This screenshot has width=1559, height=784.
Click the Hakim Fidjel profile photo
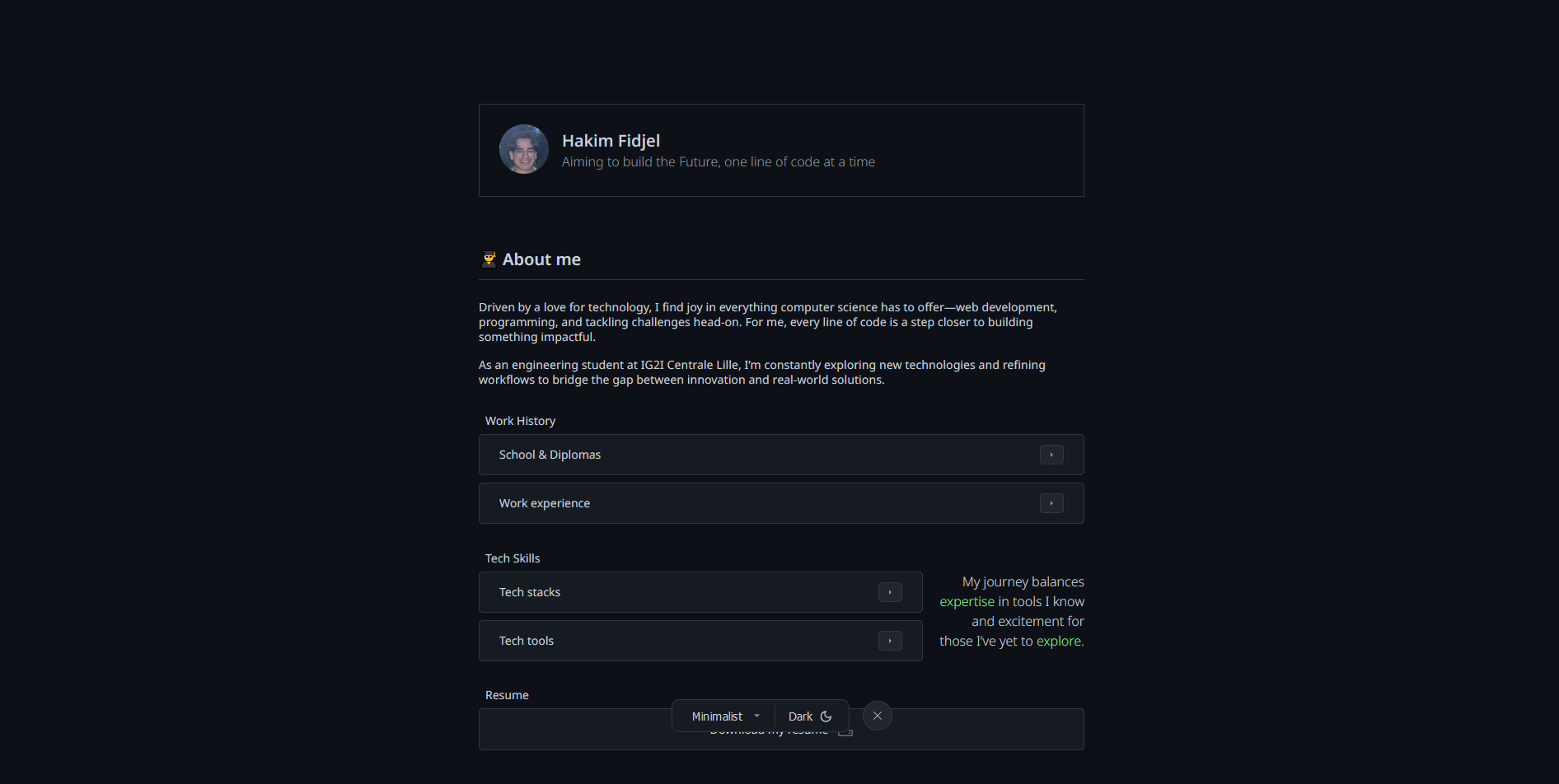[524, 149]
